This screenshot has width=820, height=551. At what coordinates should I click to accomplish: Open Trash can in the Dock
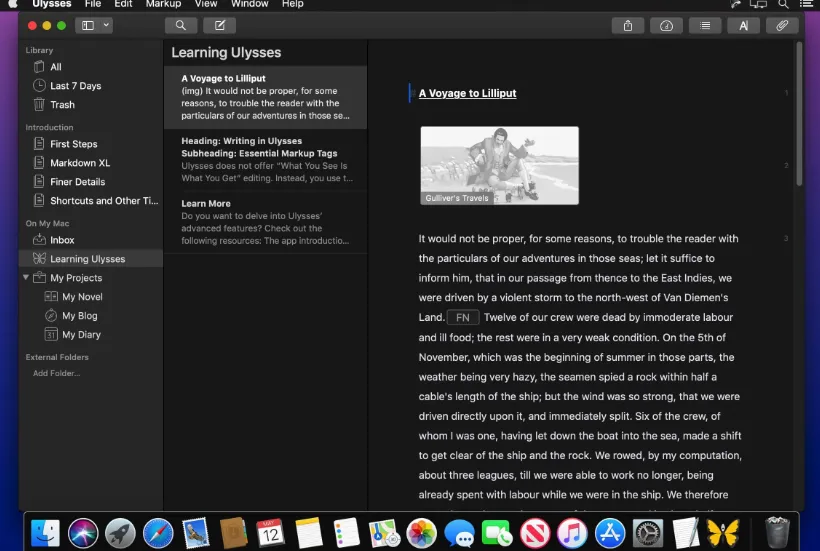pos(777,532)
